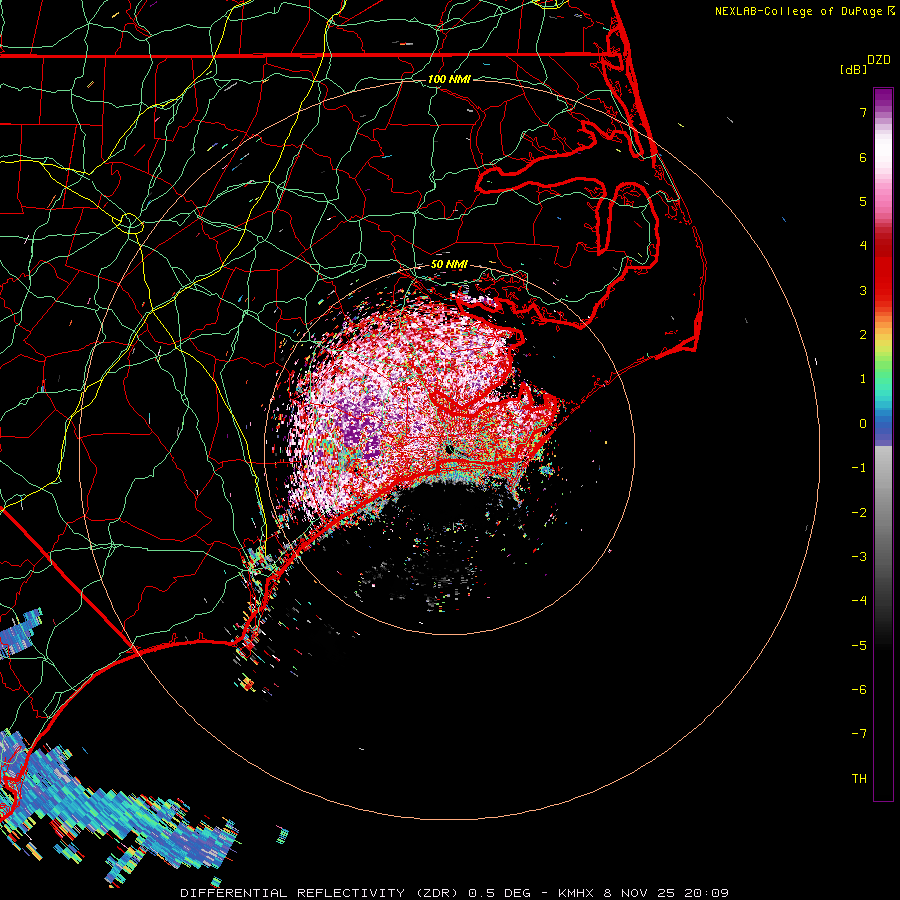Image resolution: width=900 pixels, height=900 pixels.
Task: Click the 6 value on color scale
Action: (863, 157)
